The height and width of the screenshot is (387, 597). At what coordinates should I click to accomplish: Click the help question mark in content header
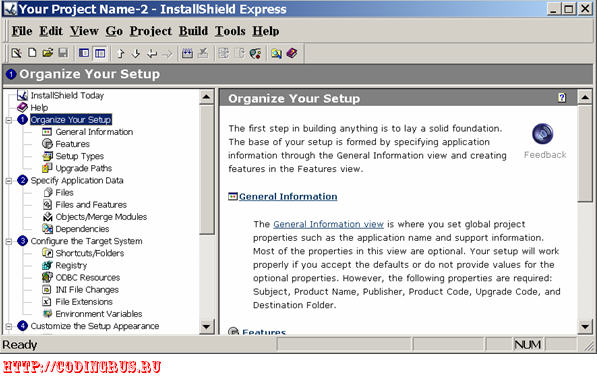pos(562,98)
